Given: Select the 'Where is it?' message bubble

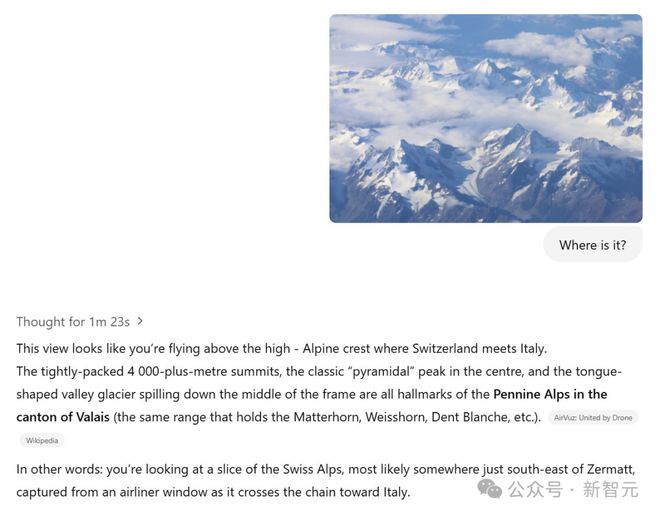Looking at the screenshot, I should (592, 245).
